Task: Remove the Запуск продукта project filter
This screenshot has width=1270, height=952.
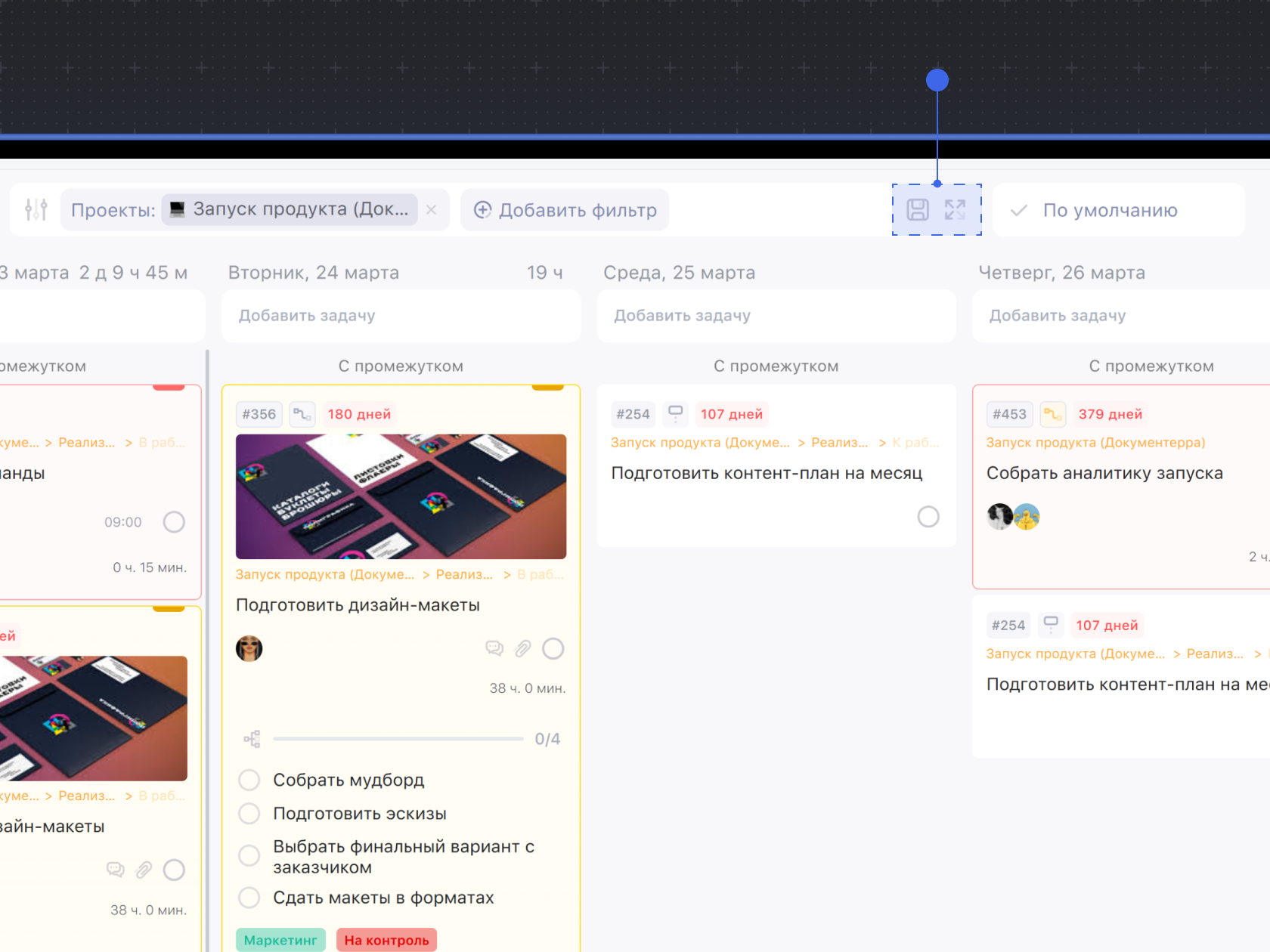Action: (431, 209)
